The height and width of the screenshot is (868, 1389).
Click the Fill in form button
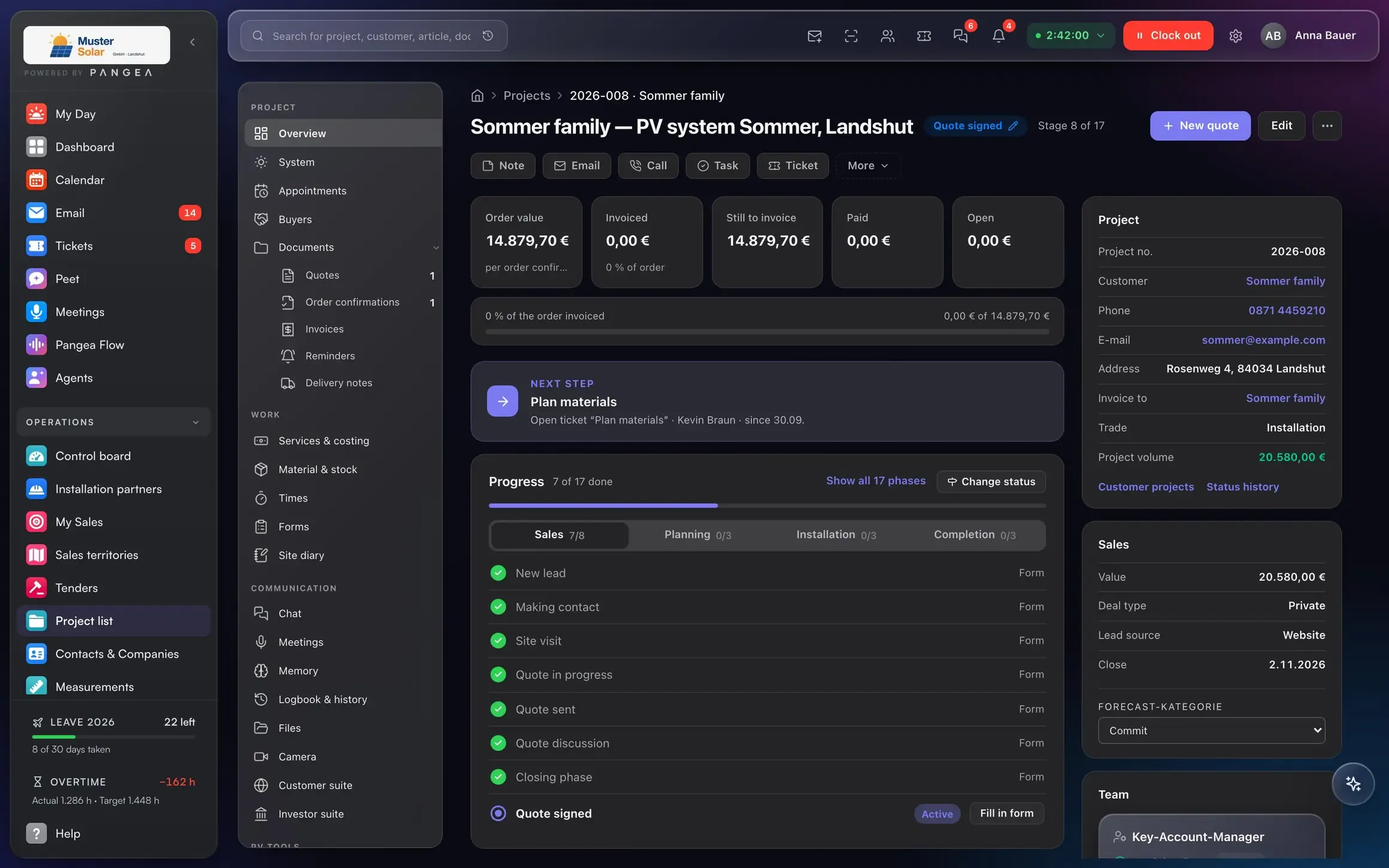(x=1006, y=813)
